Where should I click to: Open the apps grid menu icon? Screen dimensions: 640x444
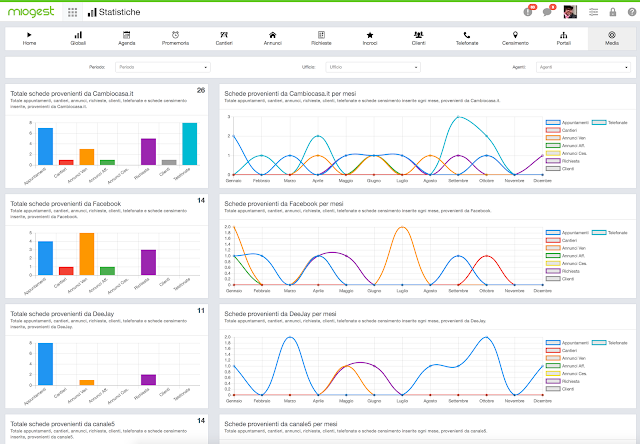[73, 12]
